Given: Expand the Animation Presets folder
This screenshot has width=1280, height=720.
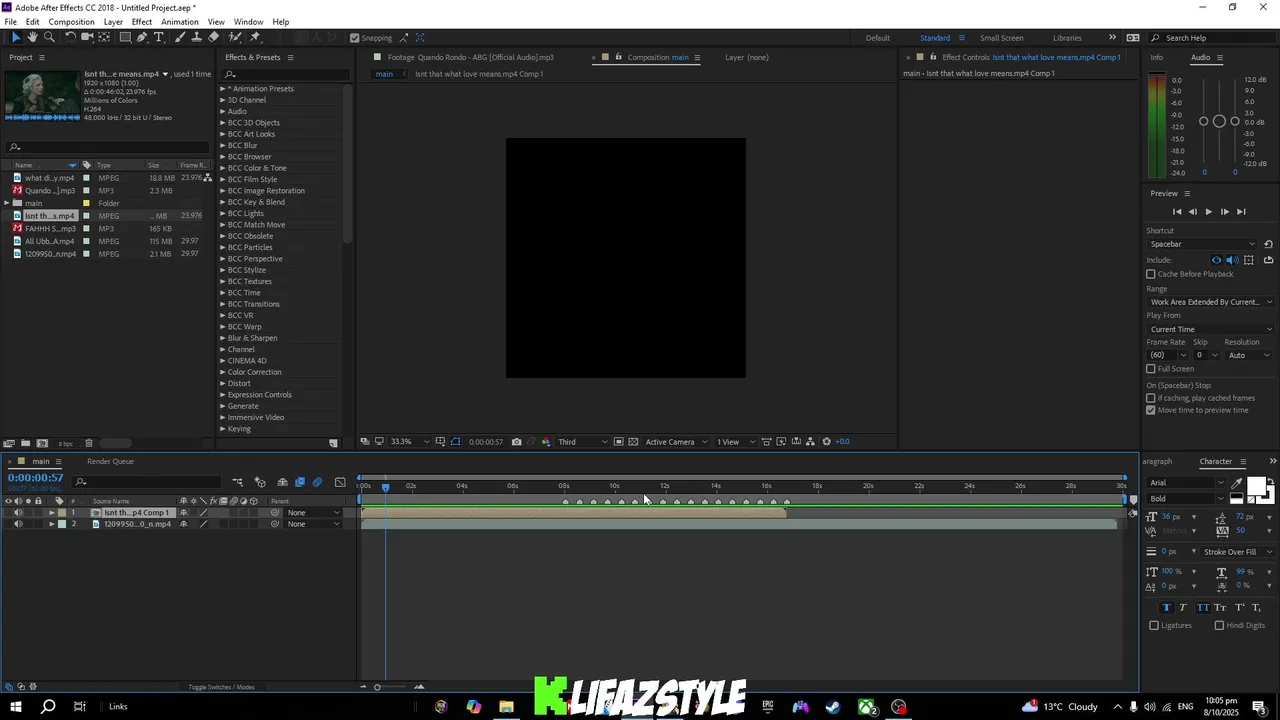Looking at the screenshot, I should pos(223,88).
